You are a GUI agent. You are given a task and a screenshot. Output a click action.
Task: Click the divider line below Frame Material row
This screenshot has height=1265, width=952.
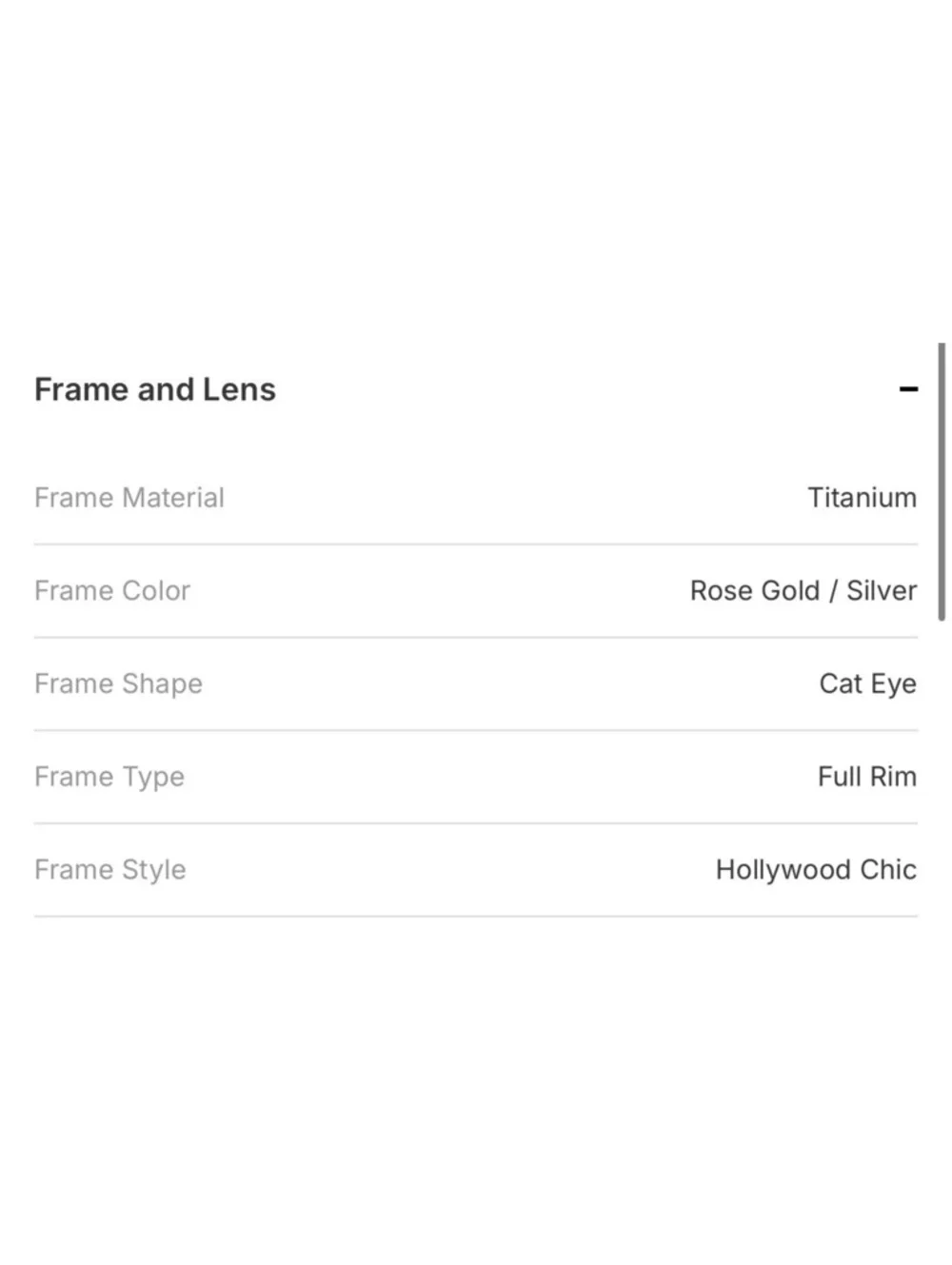tap(476, 544)
